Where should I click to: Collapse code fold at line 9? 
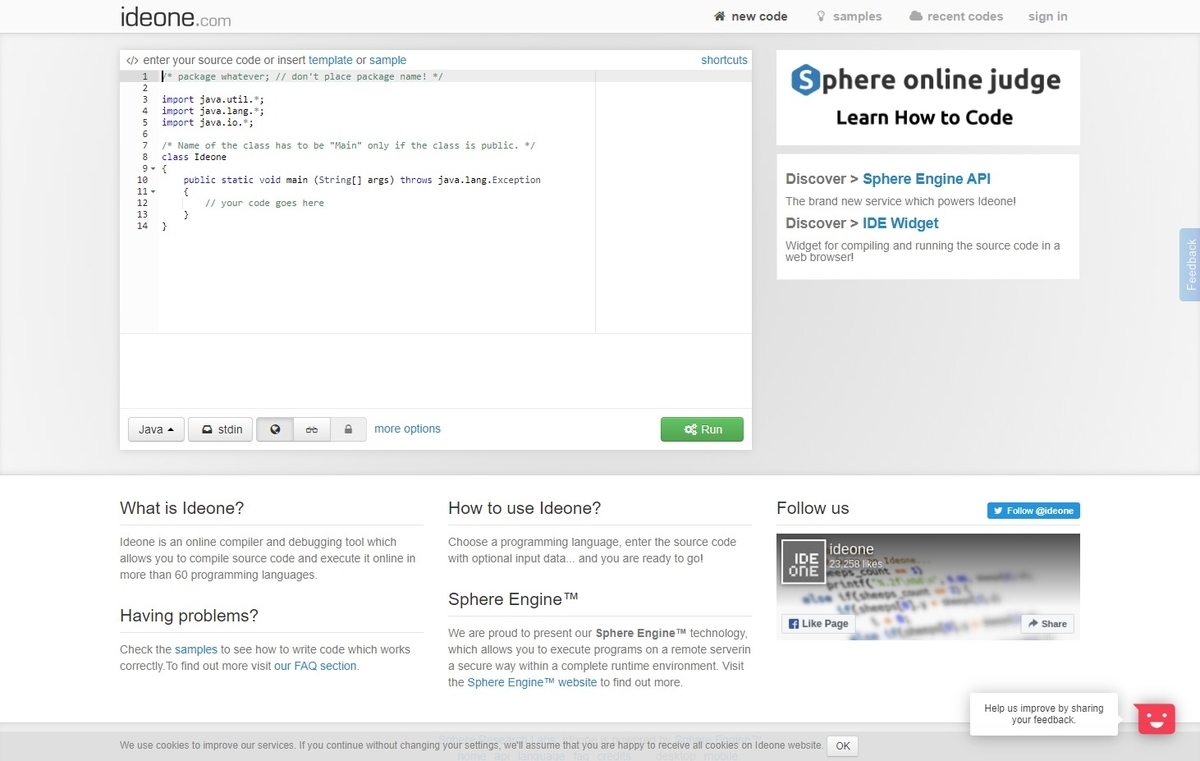coord(152,169)
